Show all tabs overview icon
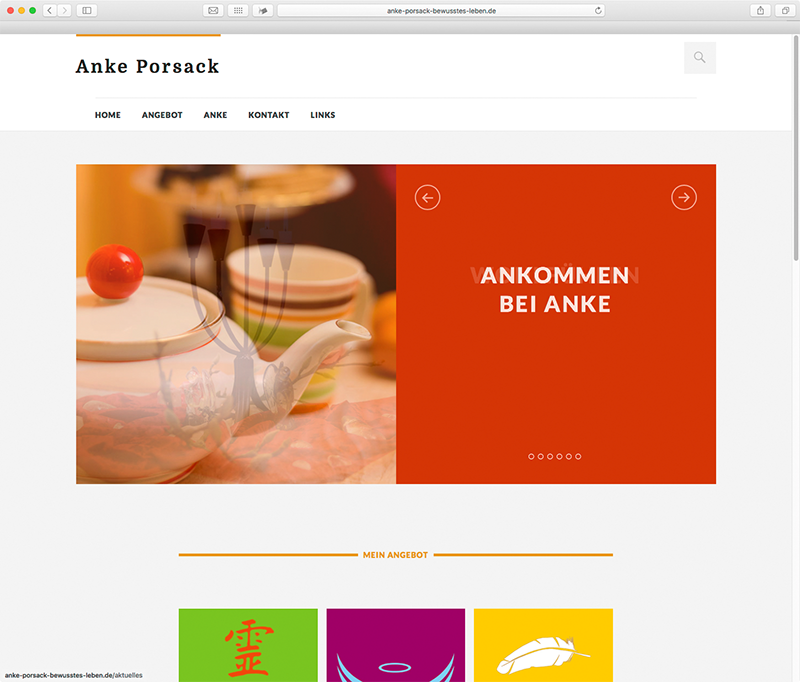 (x=785, y=10)
